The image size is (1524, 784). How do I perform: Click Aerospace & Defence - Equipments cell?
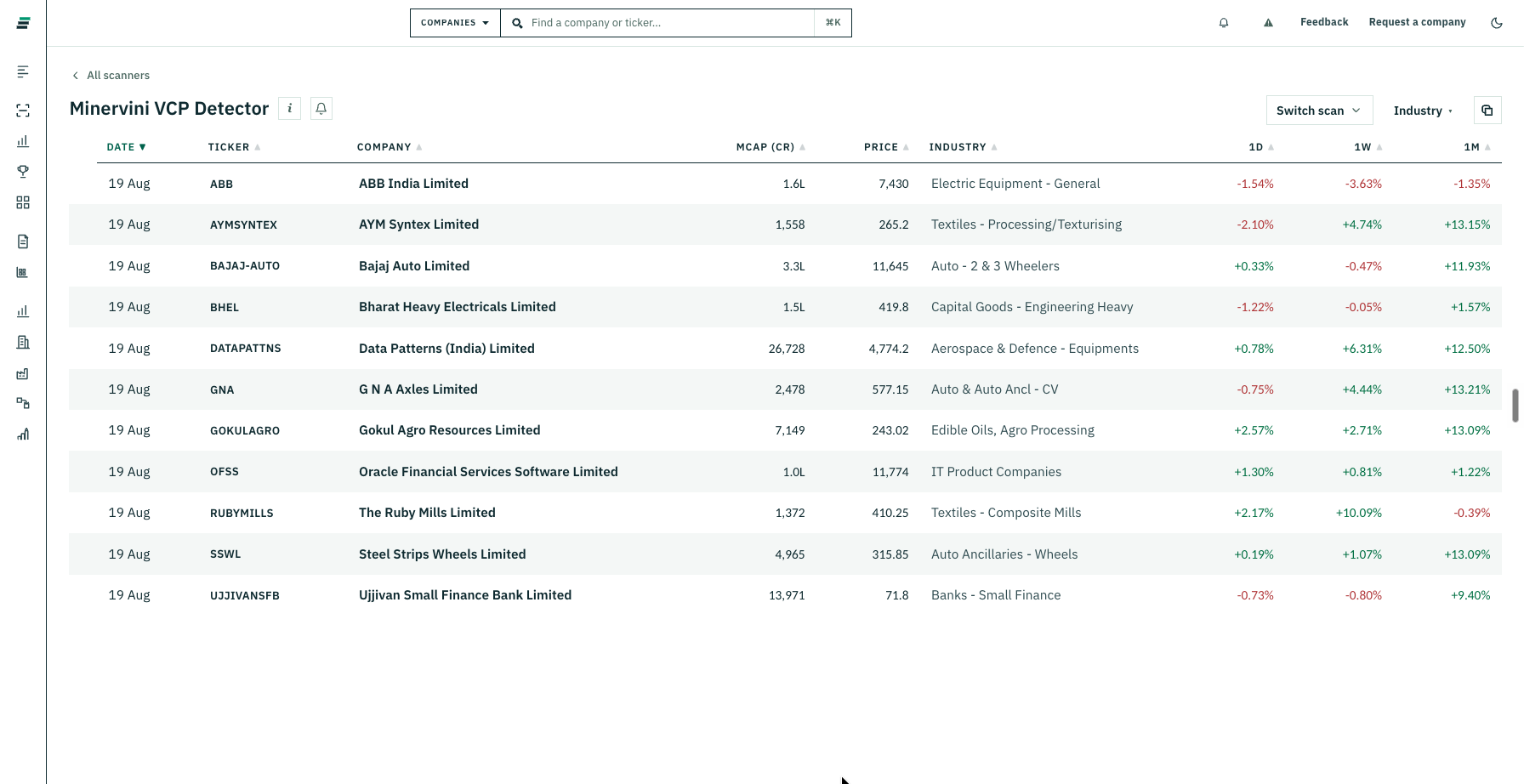click(1035, 349)
